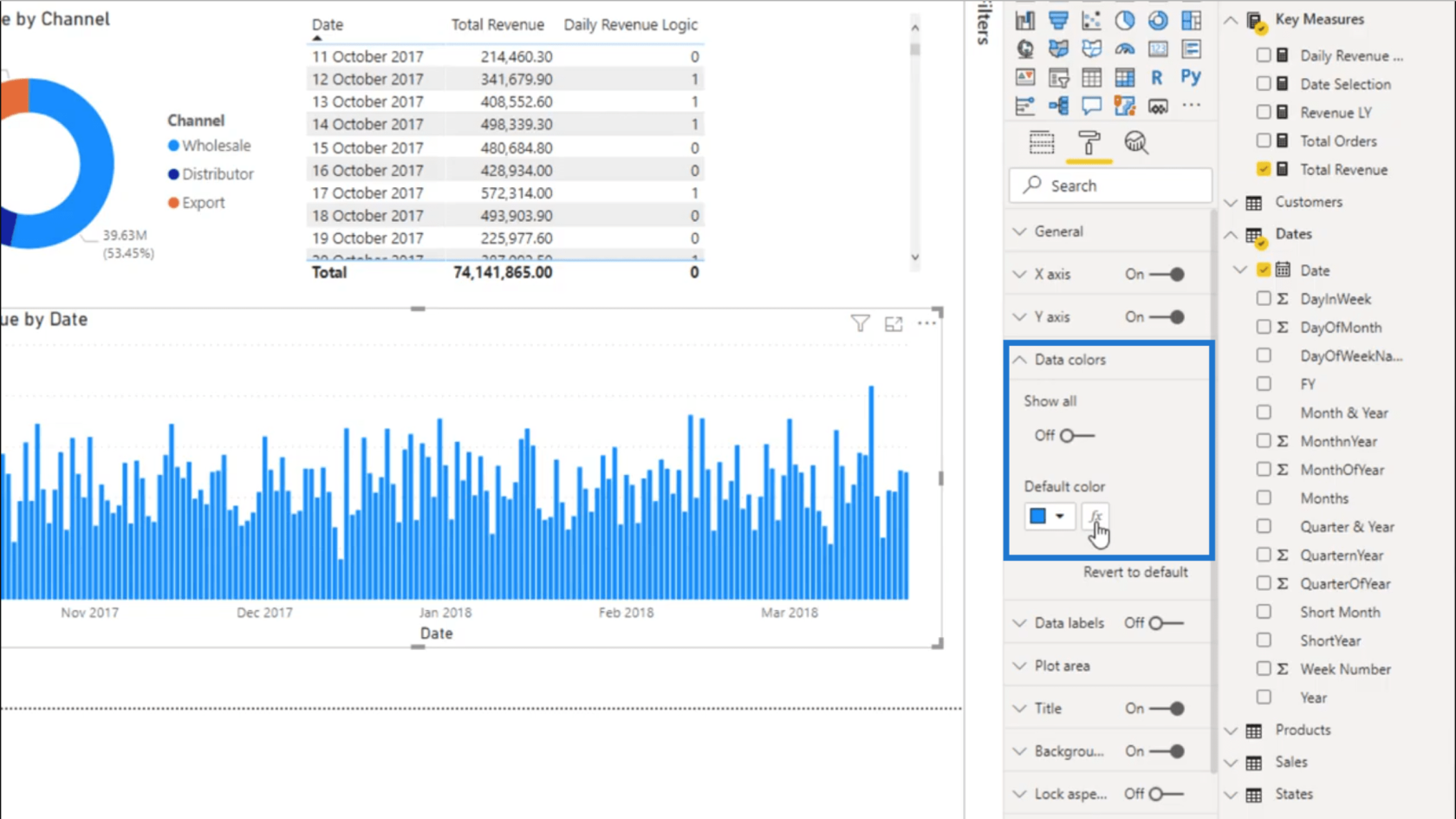The width and height of the screenshot is (1456, 819).
Task: Select the KPI visual
Action: click(x=1025, y=77)
